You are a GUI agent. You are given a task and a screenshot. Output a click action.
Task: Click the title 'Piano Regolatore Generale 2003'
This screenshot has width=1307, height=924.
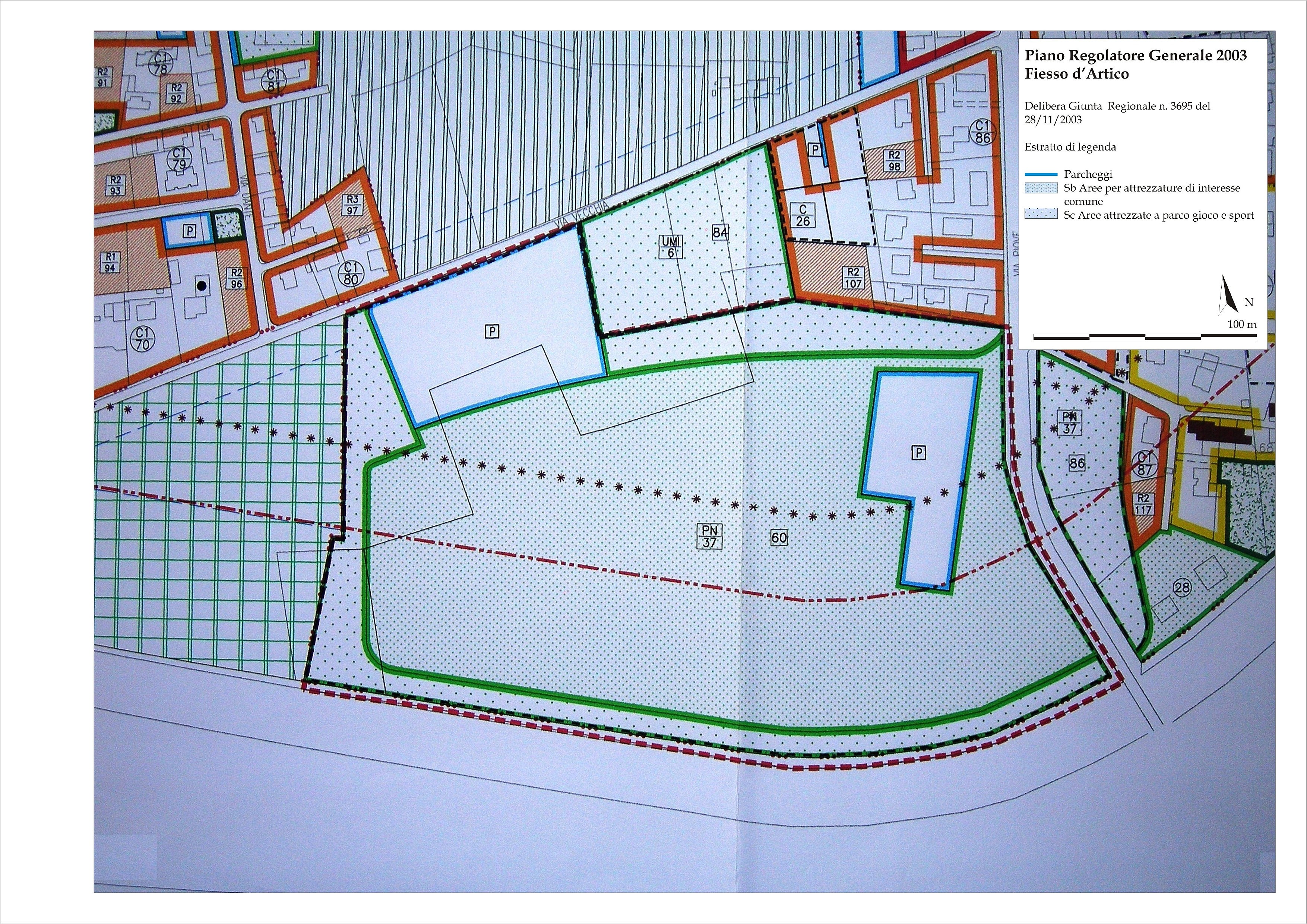[1136, 55]
